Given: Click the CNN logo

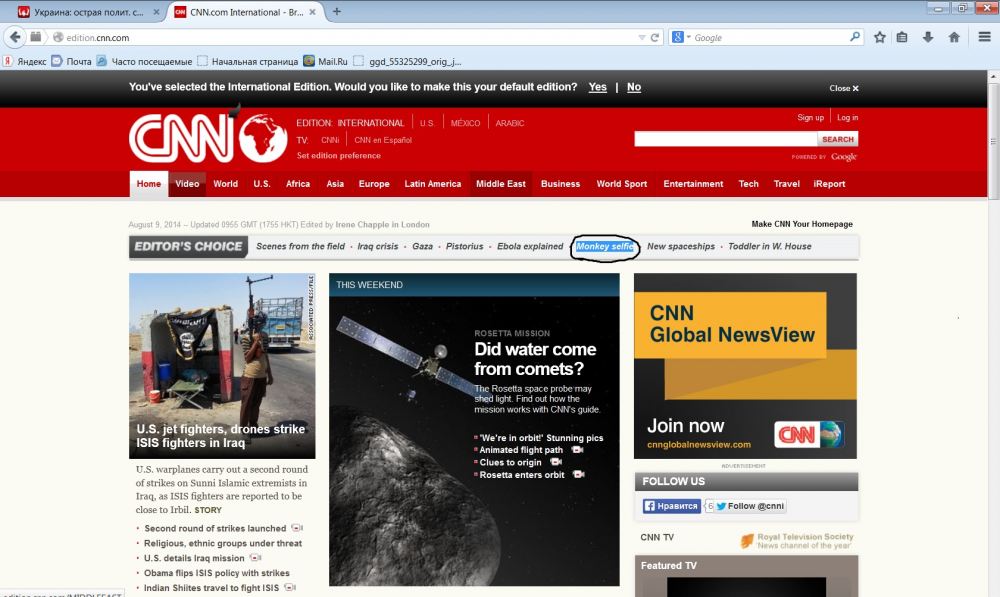Looking at the screenshot, I should point(208,137).
